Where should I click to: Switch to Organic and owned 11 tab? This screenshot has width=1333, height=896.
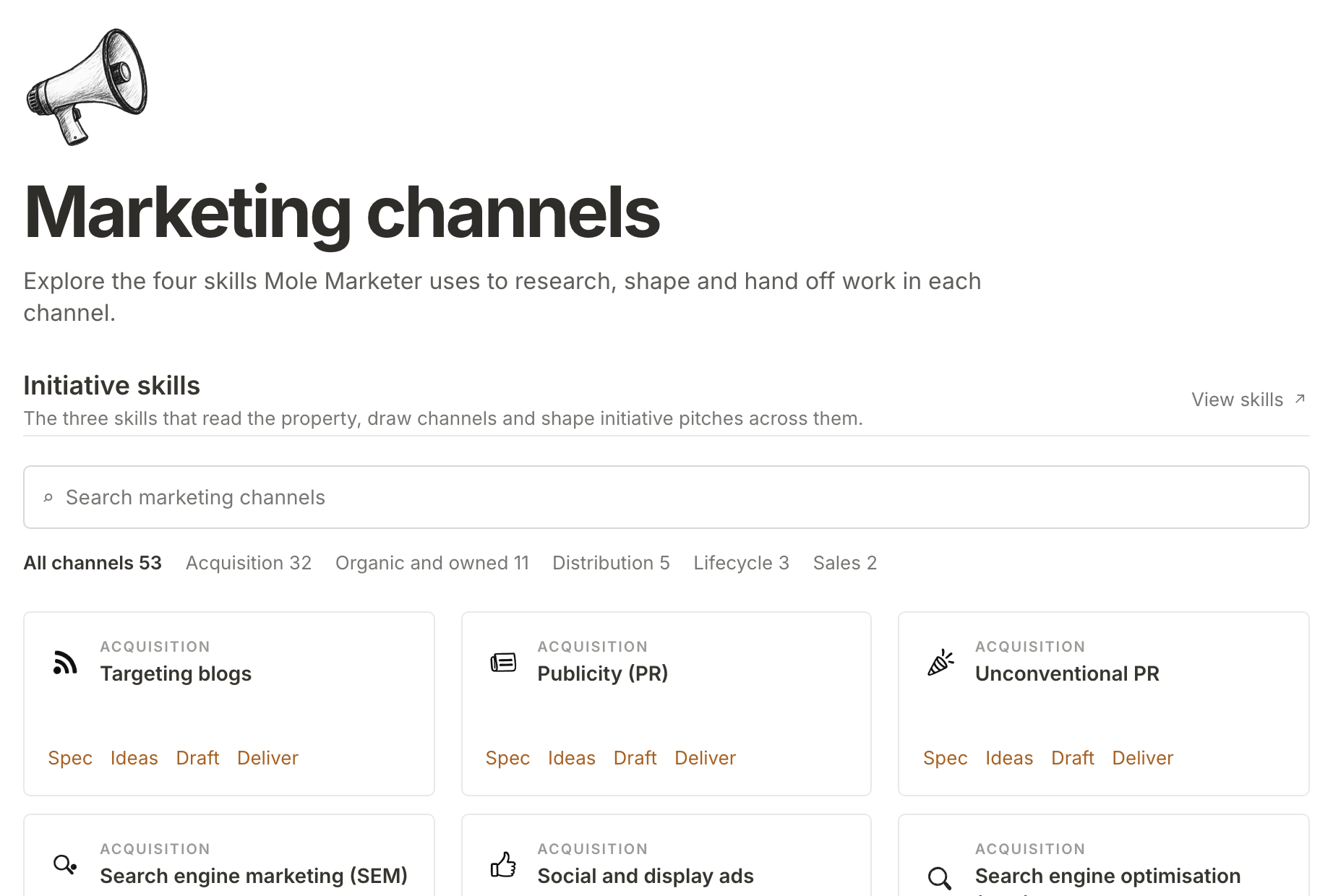pyautogui.click(x=432, y=563)
